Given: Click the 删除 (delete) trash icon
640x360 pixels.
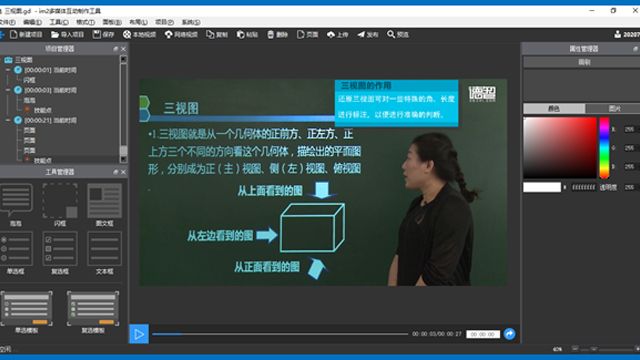Looking at the screenshot, I should pyautogui.click(x=271, y=35).
